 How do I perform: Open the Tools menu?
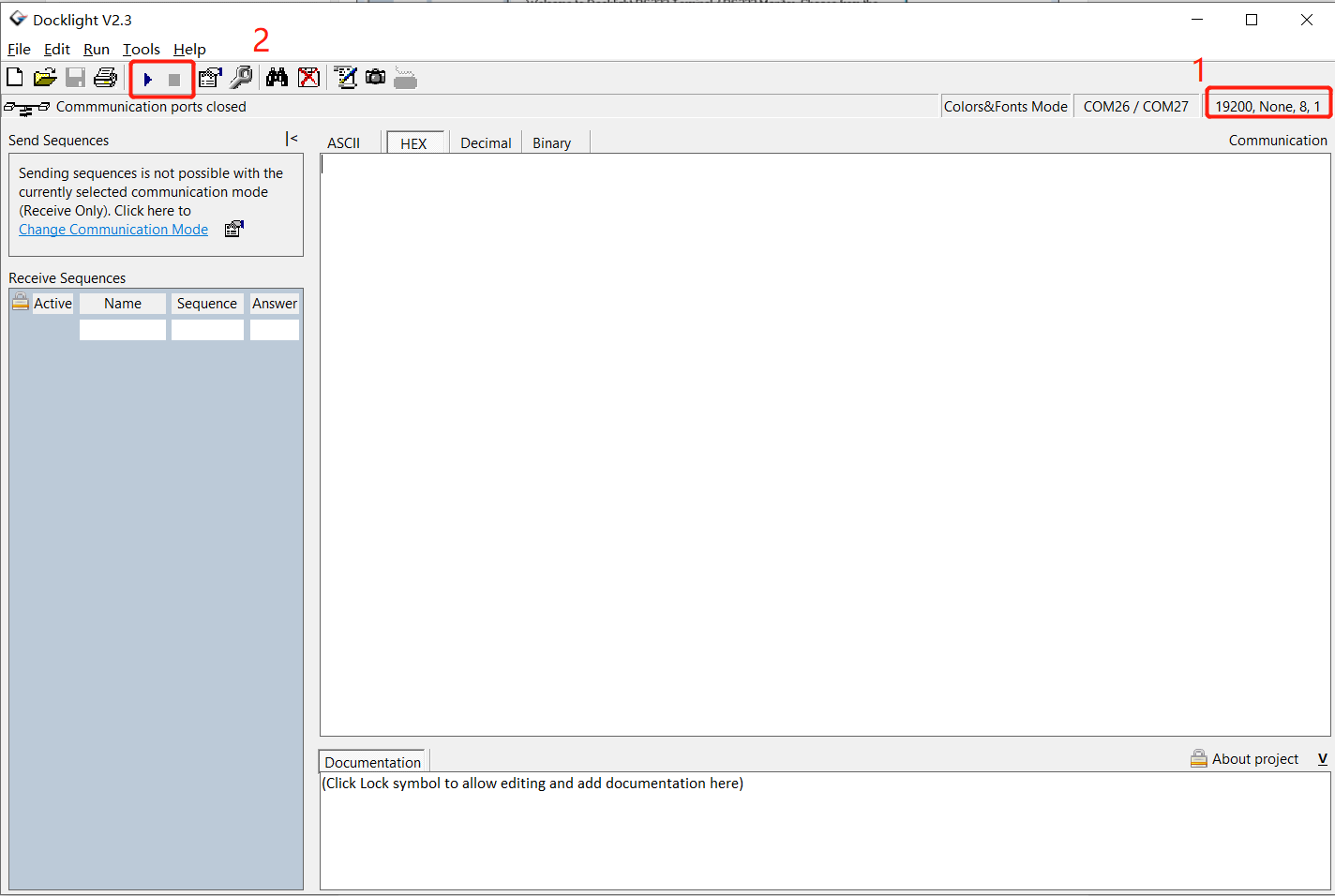[142, 50]
